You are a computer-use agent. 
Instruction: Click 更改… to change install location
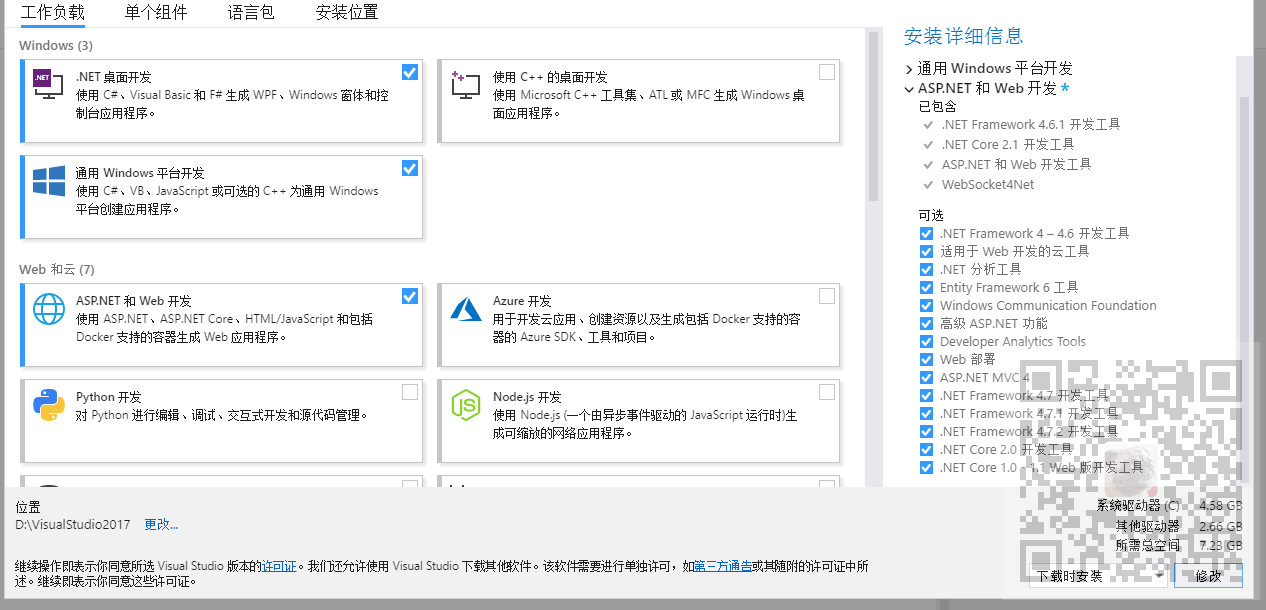click(160, 524)
